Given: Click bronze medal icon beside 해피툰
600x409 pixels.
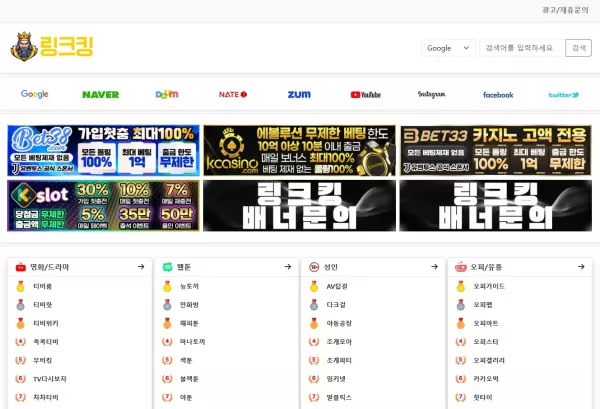Looking at the screenshot, I should [x=167, y=323].
